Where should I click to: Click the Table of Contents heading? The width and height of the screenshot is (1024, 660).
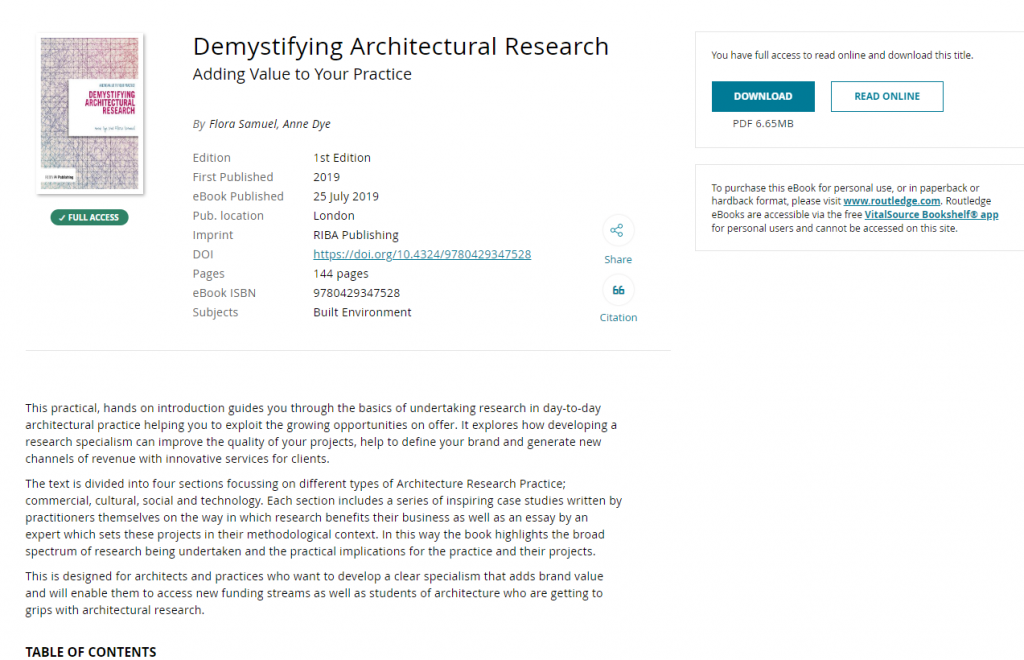pos(90,652)
